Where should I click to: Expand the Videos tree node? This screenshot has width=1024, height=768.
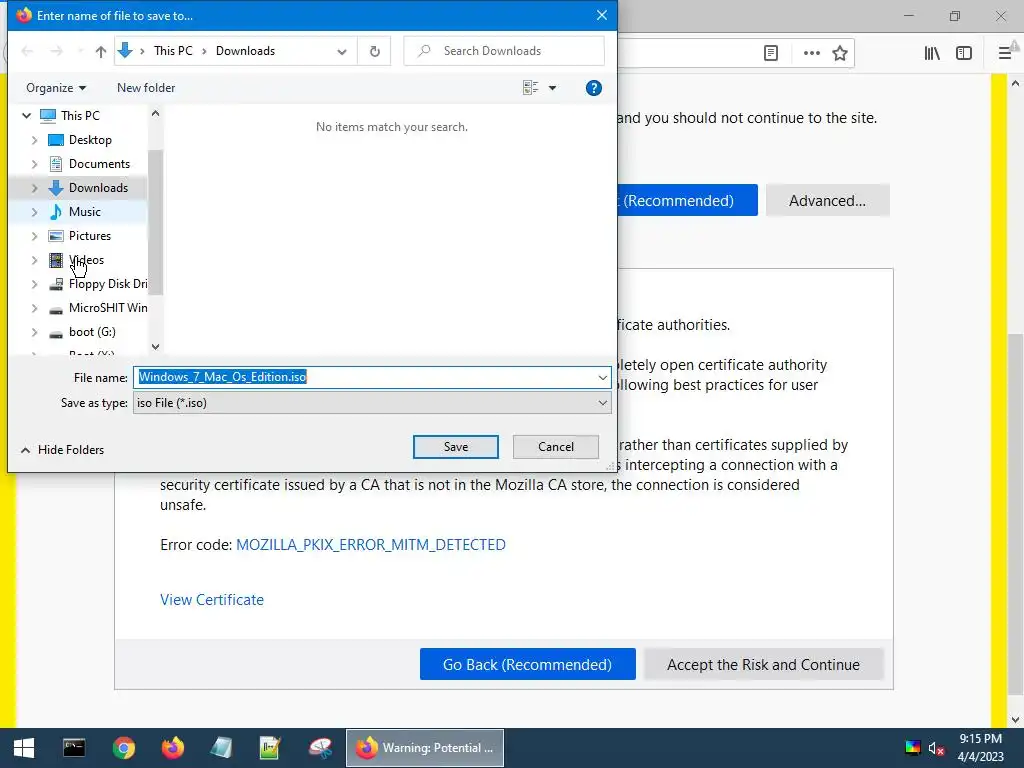pyautogui.click(x=35, y=260)
